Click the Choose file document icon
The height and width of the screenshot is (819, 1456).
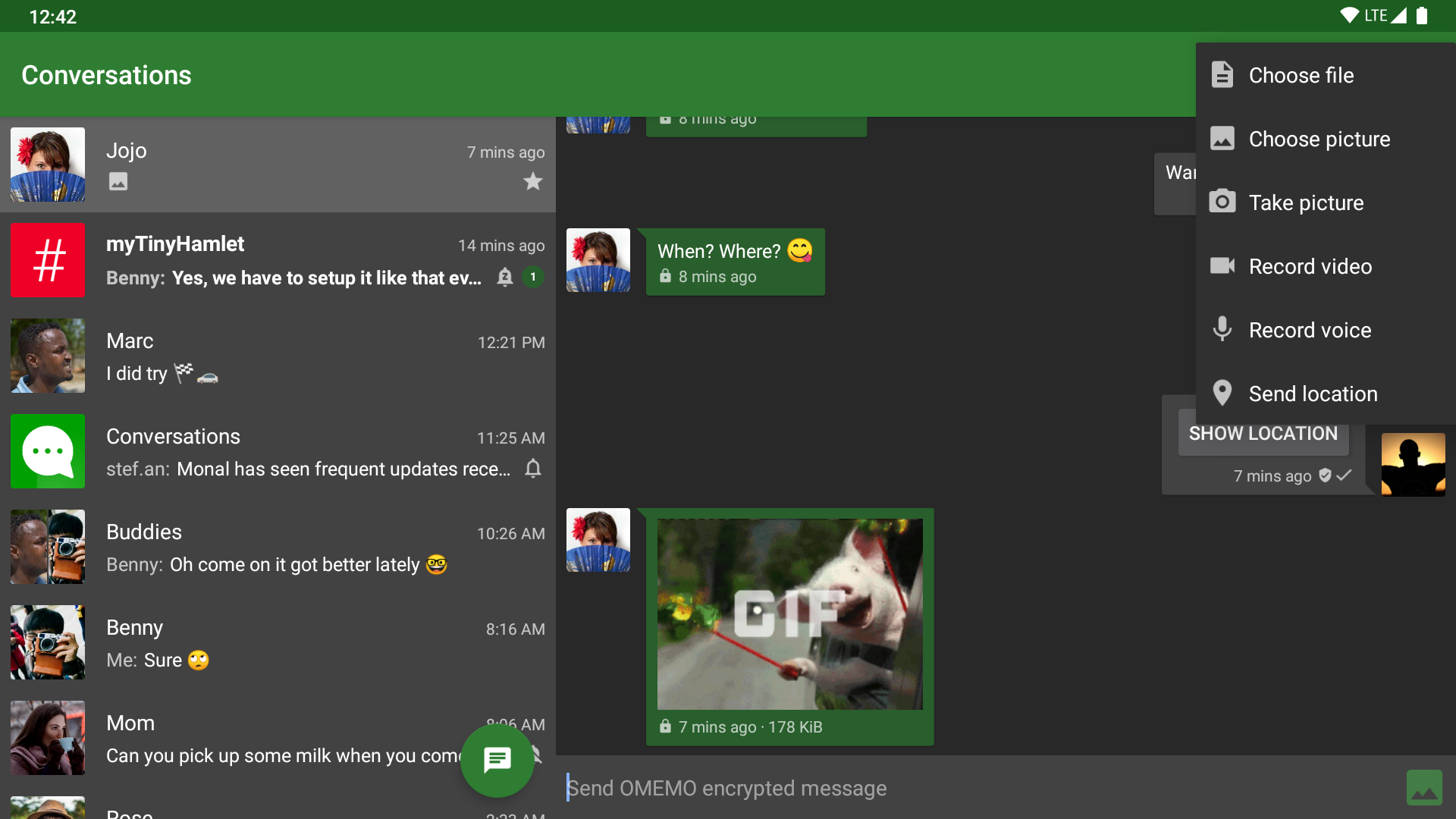tap(1222, 75)
